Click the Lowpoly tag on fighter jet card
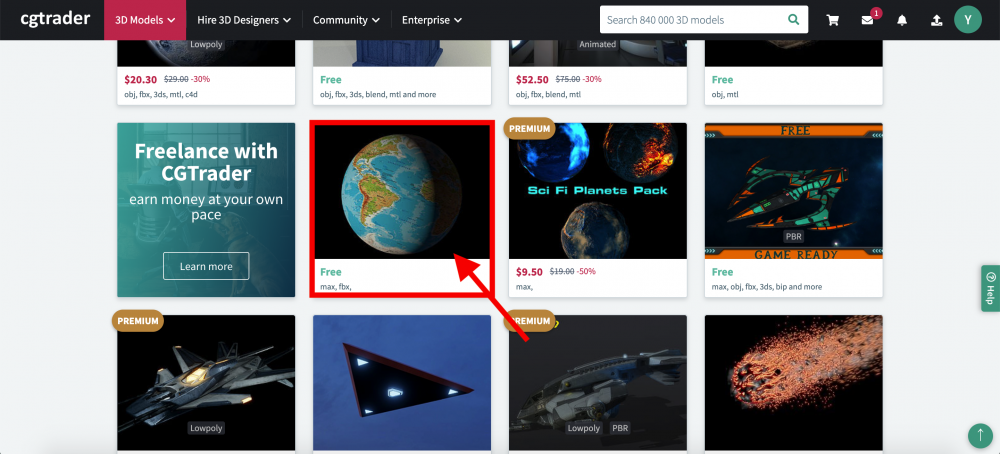The height and width of the screenshot is (454, 1000). click(206, 428)
